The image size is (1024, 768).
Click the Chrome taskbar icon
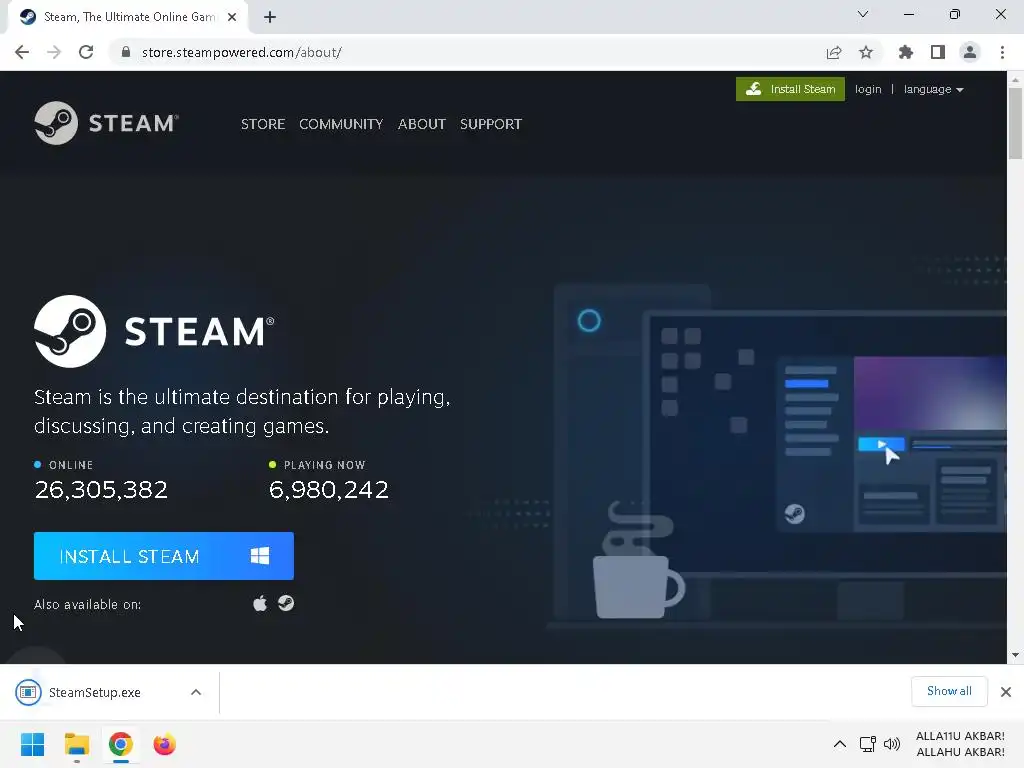point(121,744)
